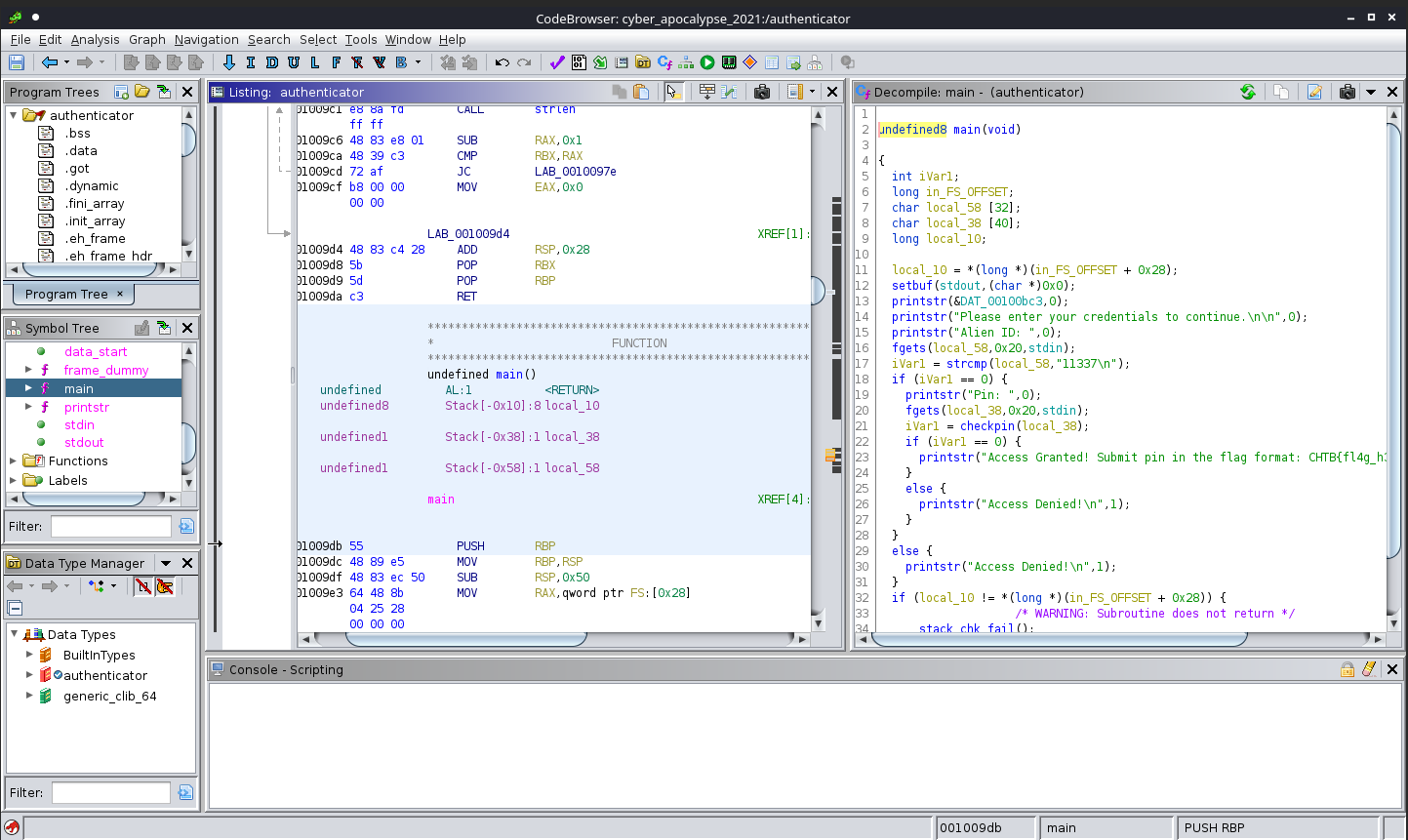Click the Listing vertical scrollbar
This screenshot has height=840, width=1408.
tap(818, 370)
